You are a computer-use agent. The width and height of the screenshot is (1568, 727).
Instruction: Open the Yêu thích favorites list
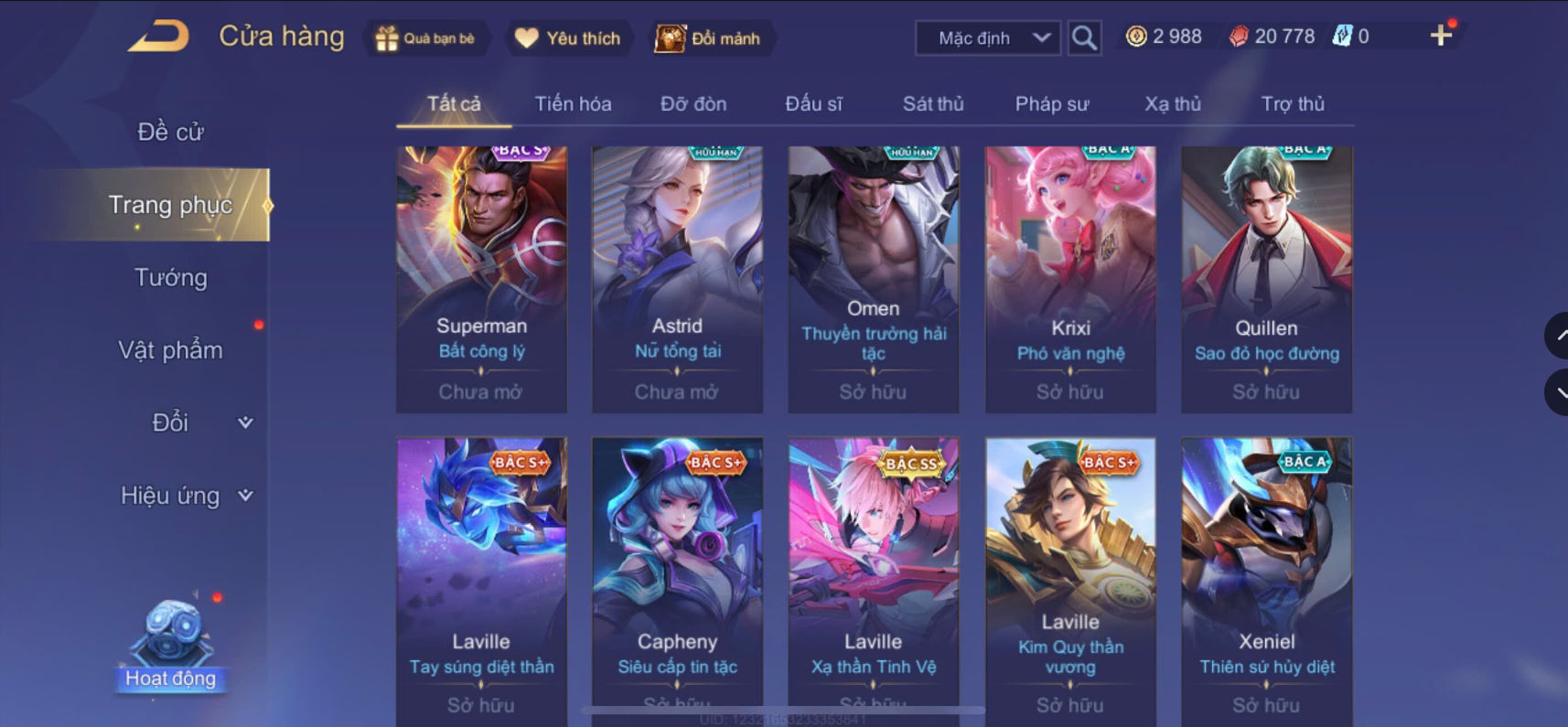(x=569, y=38)
